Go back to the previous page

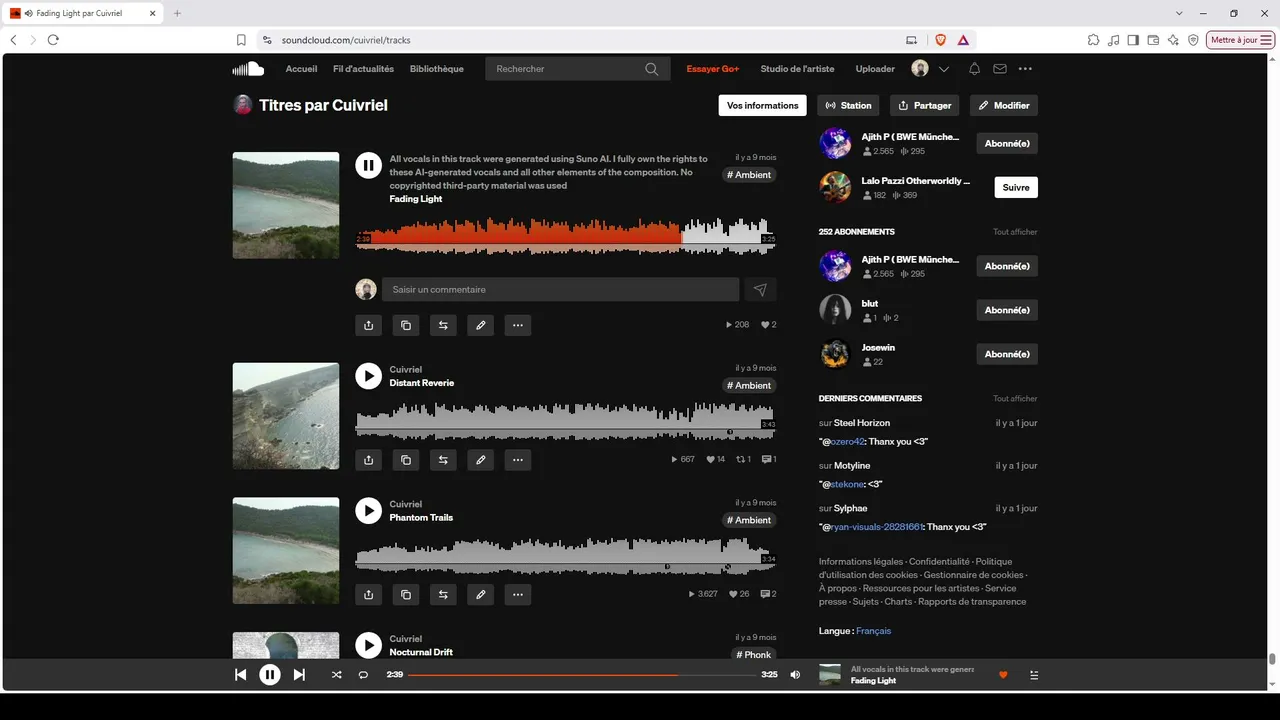[x=13, y=40]
